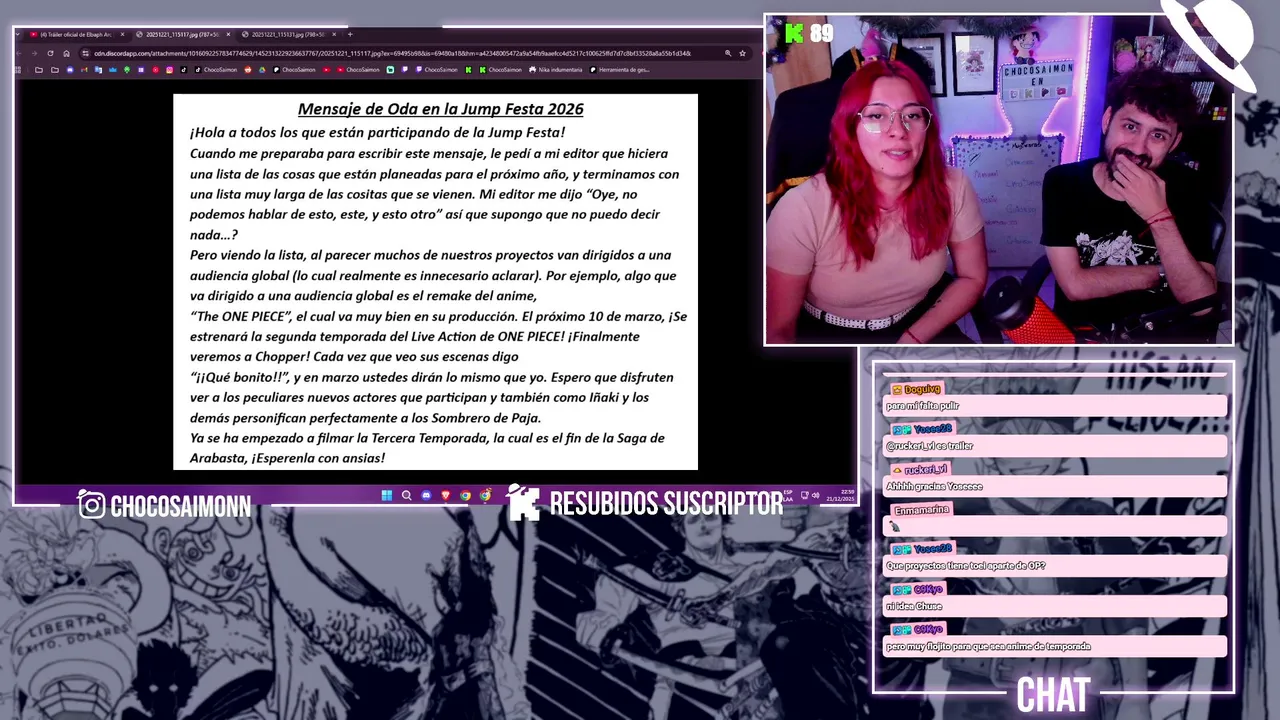Open the Google Drive bookmark icon
The height and width of the screenshot is (720, 1280).
click(x=262, y=70)
